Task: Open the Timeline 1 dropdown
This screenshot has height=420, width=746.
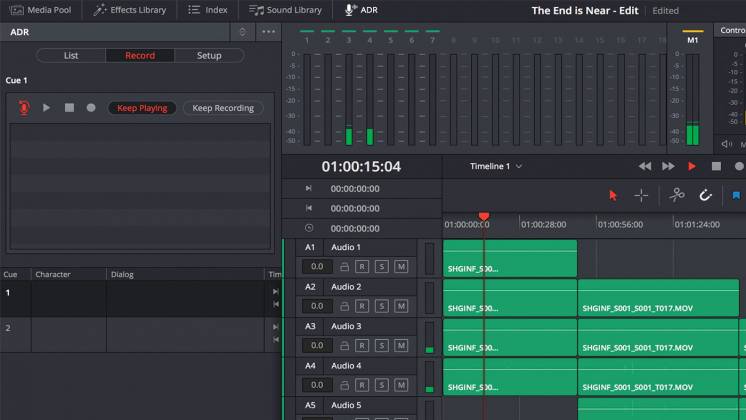Action: pyautogui.click(x=496, y=166)
